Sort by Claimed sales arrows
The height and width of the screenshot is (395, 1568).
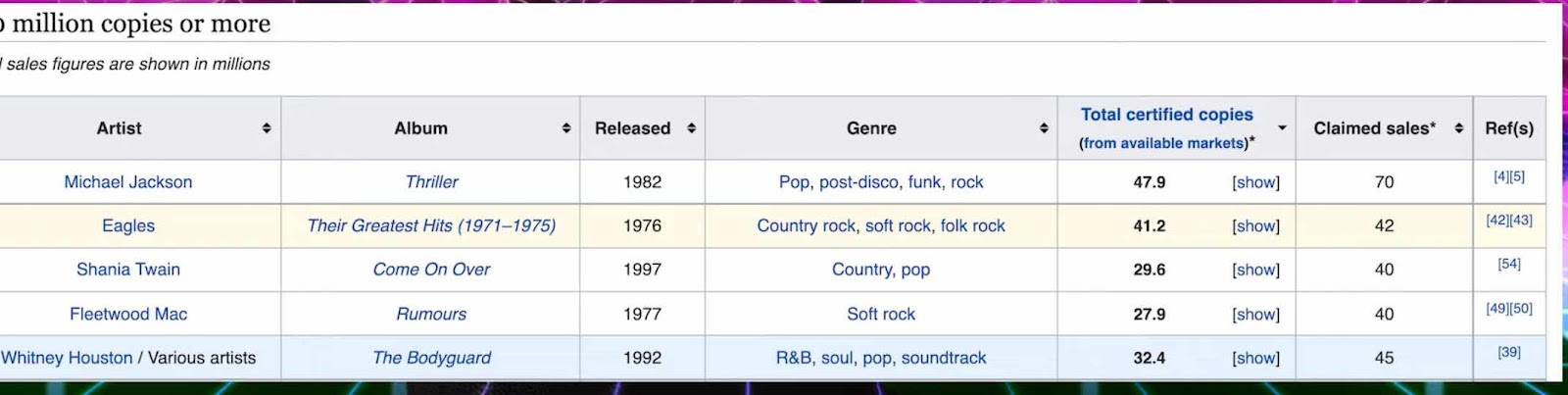[1459, 128]
